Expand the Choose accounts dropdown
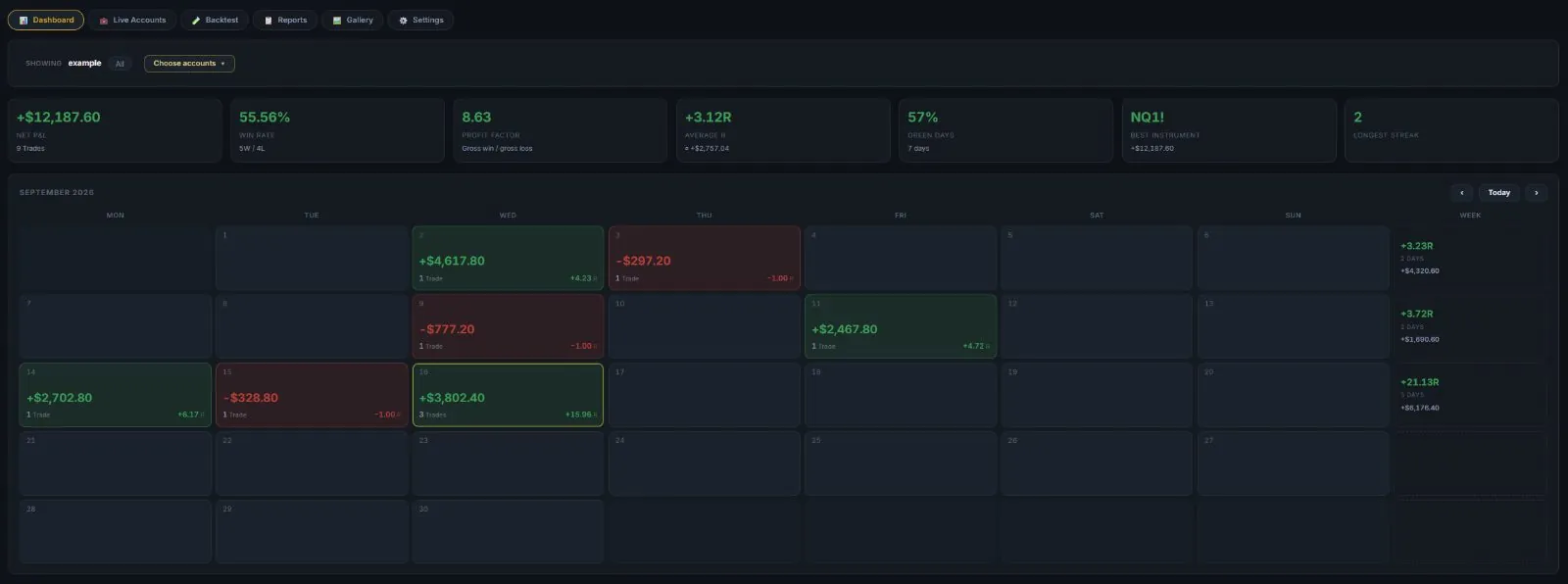 coord(189,64)
